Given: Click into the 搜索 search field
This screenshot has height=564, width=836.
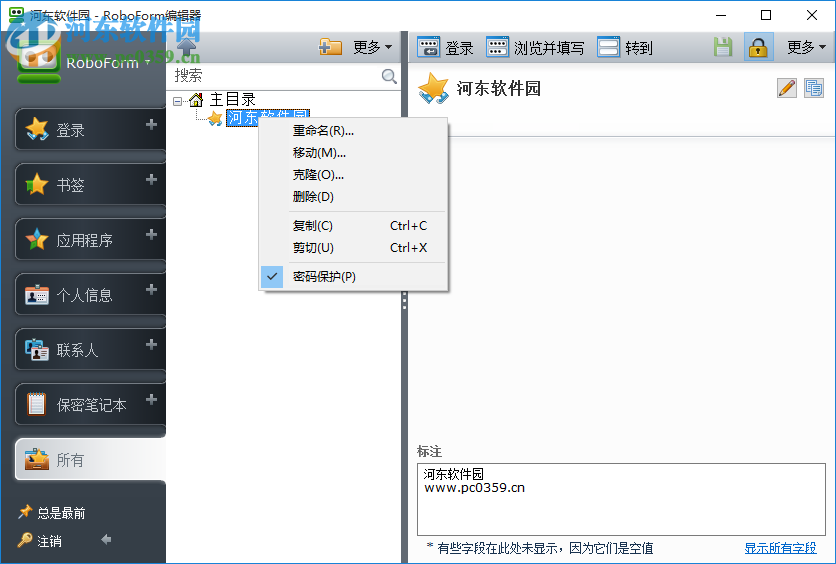Looking at the screenshot, I should click(x=275, y=76).
